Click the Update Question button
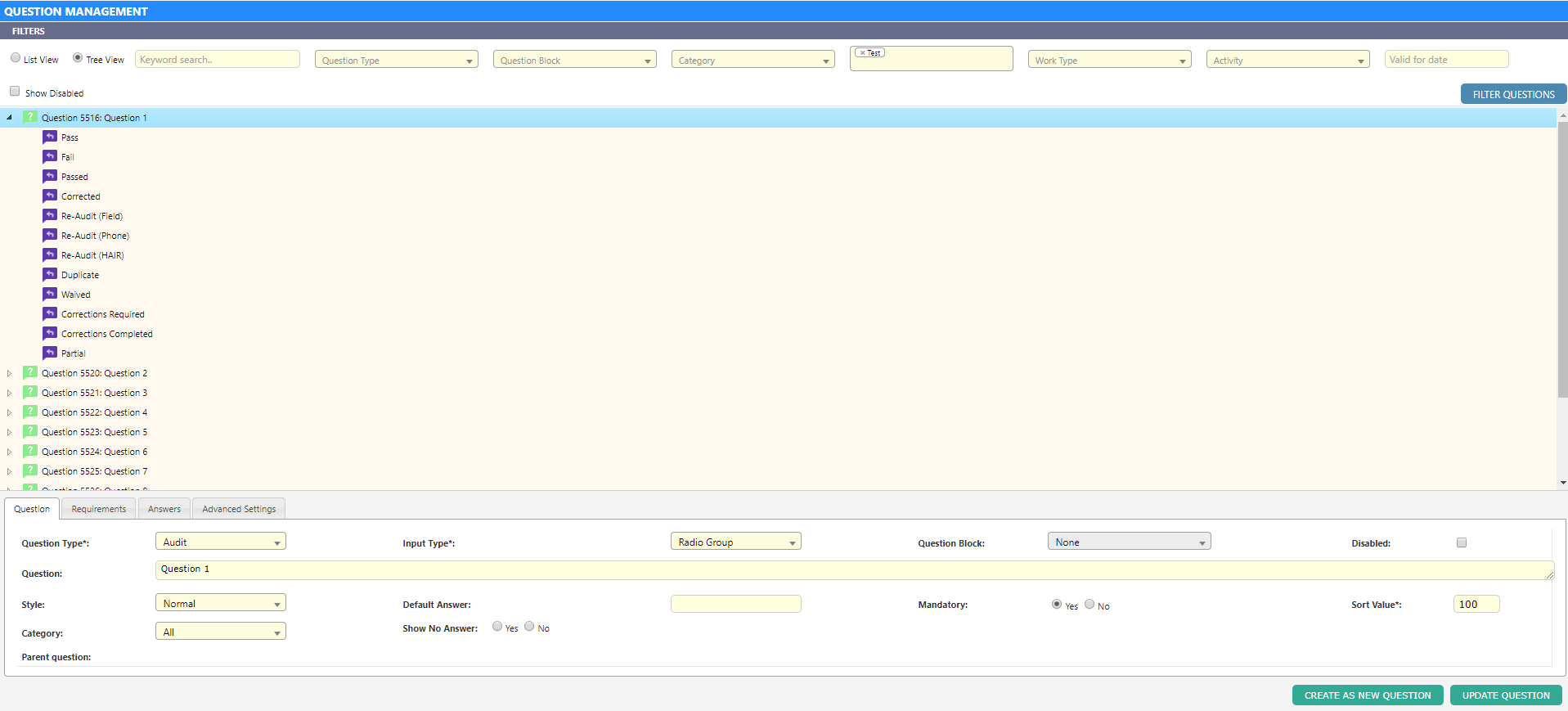The image size is (1568, 711). (x=1505, y=695)
